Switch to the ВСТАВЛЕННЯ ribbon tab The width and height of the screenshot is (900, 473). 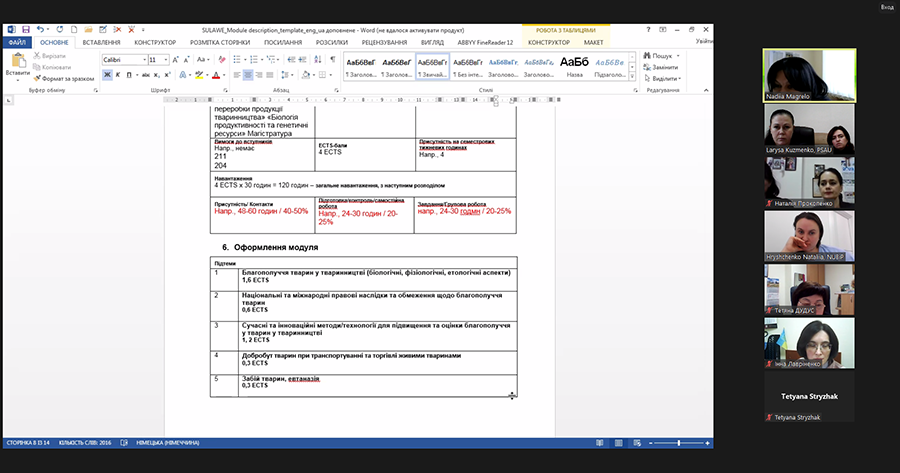pos(101,42)
